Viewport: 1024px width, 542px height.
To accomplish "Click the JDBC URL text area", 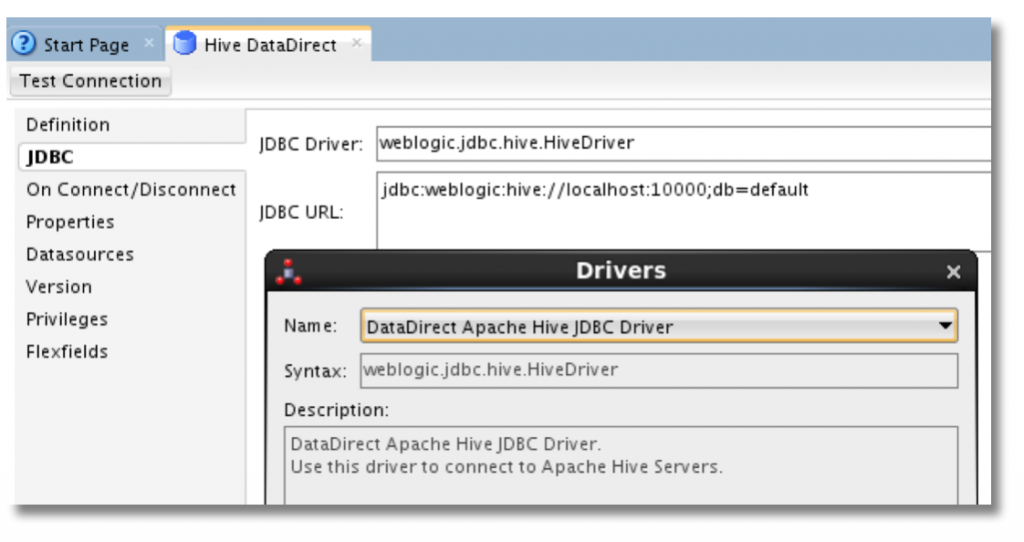I will point(683,210).
